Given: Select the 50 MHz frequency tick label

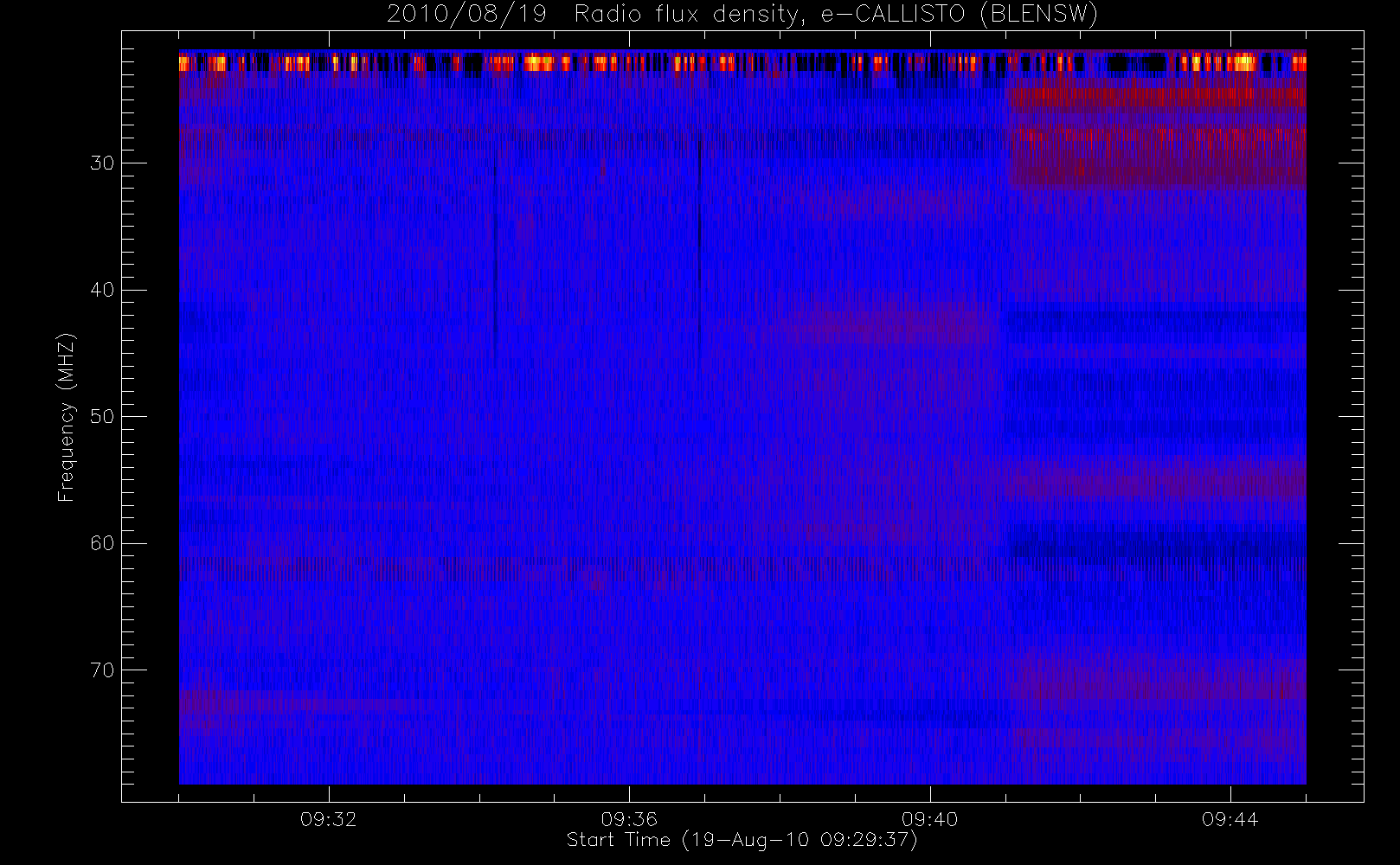Looking at the screenshot, I should (102, 416).
